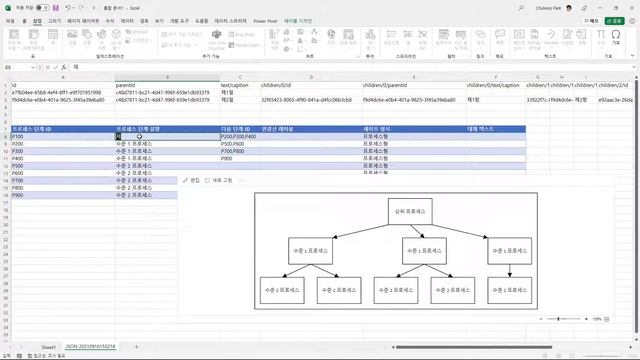Click the 상위 프로세스 box in diagram

click(x=410, y=211)
